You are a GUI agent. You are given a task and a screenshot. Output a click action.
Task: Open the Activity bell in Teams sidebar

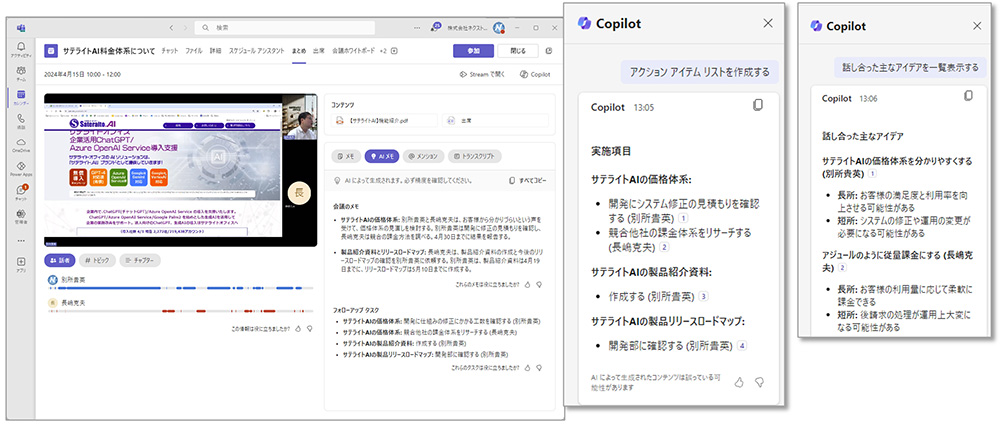22,48
